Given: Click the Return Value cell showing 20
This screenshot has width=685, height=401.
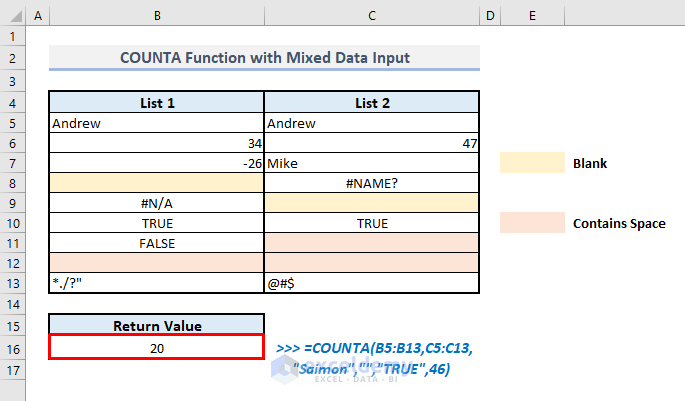Looking at the screenshot, I should 157,348.
